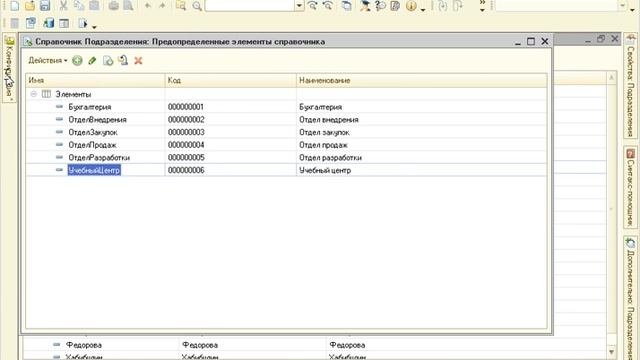This screenshot has height=360, width=640.
Task: Open the Синтакс-помощник side tab
Action: pyautogui.click(x=631, y=188)
